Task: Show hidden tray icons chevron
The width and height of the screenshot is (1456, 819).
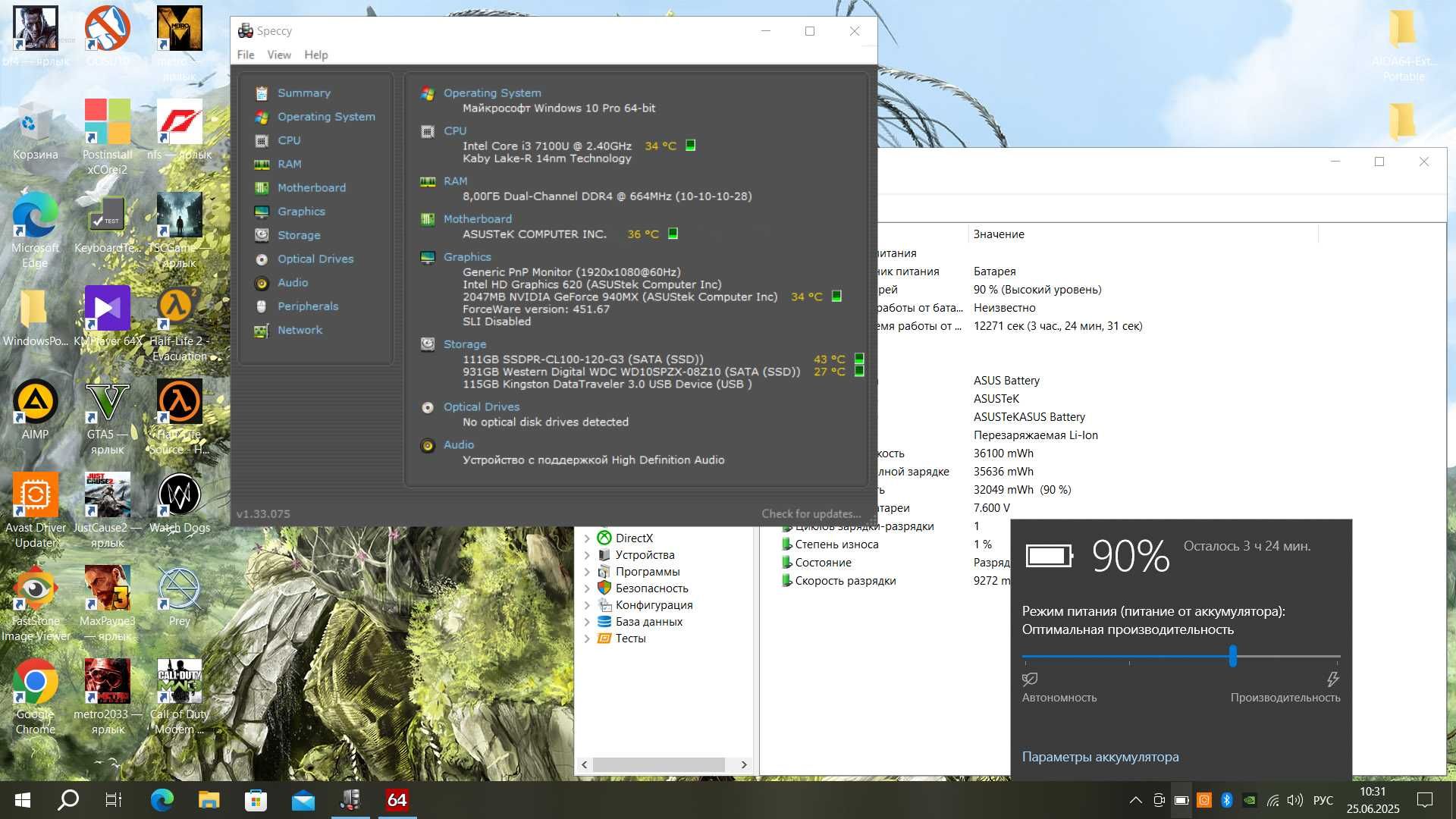Action: (x=1135, y=800)
